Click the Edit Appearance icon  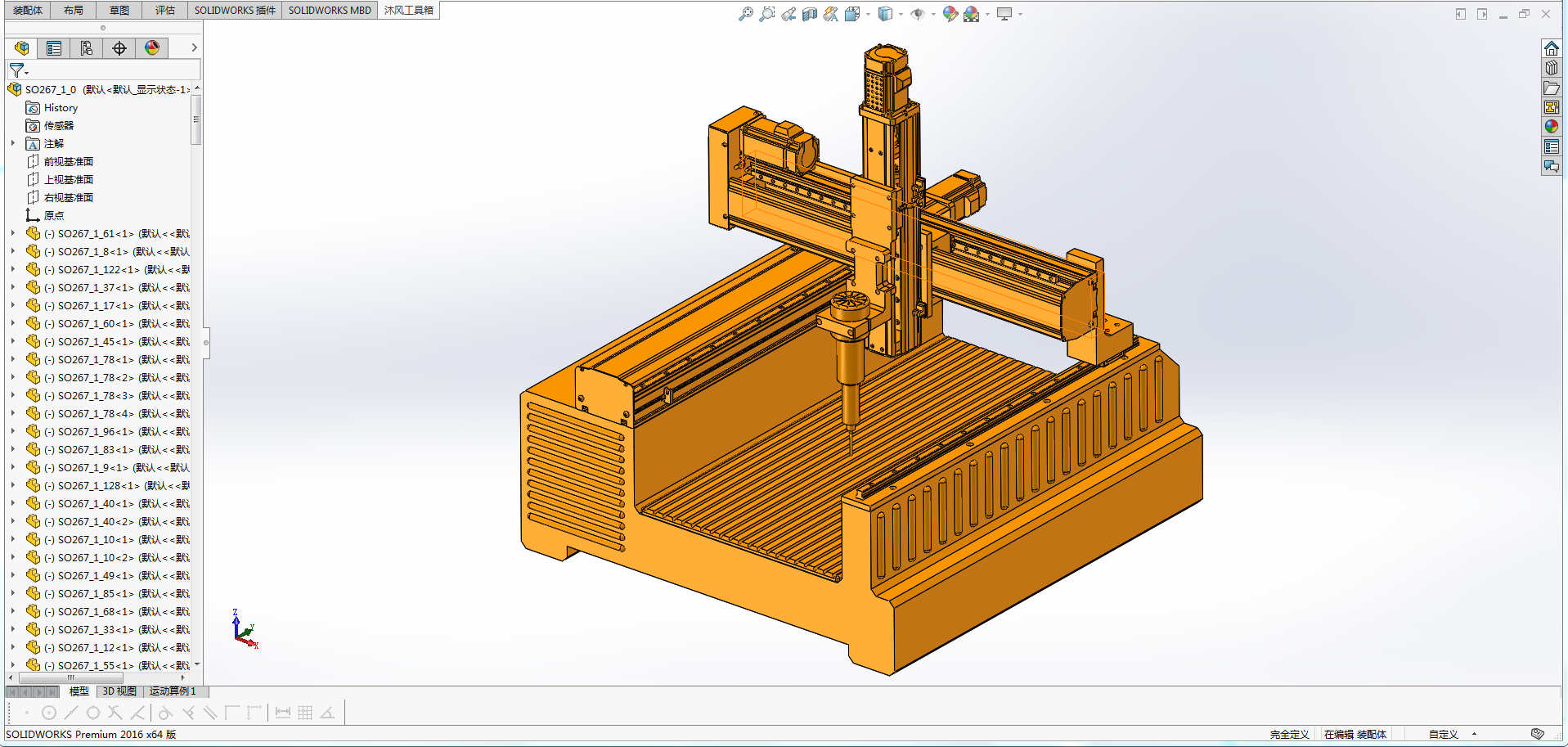(x=950, y=14)
